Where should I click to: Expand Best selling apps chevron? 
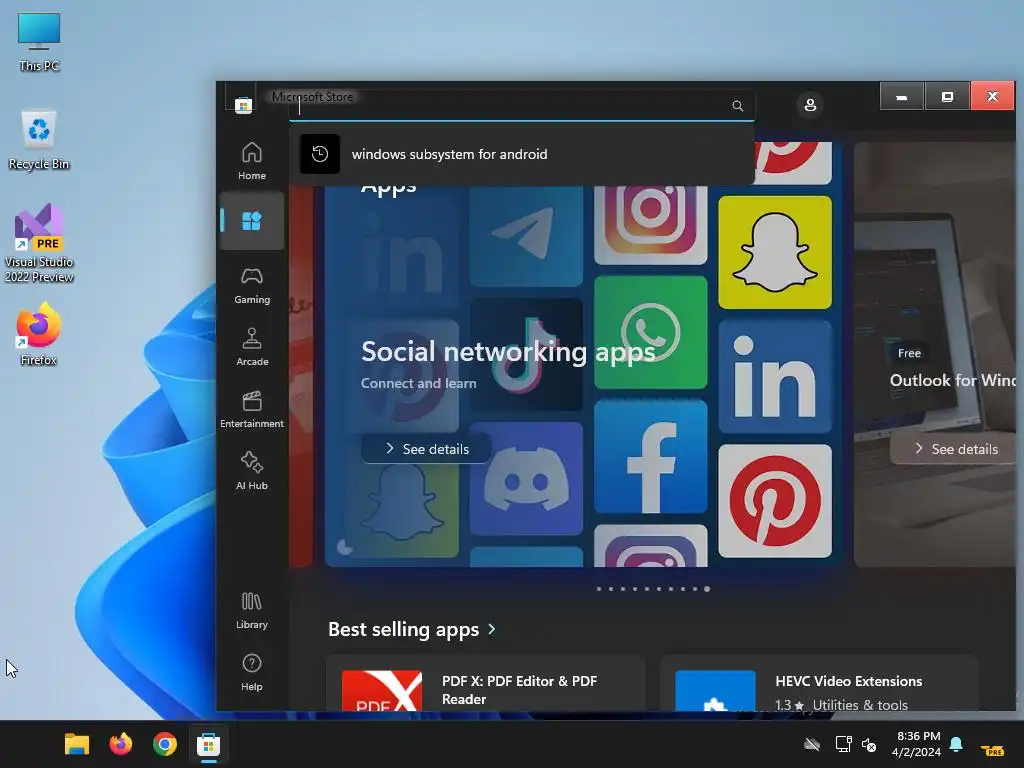(492, 629)
